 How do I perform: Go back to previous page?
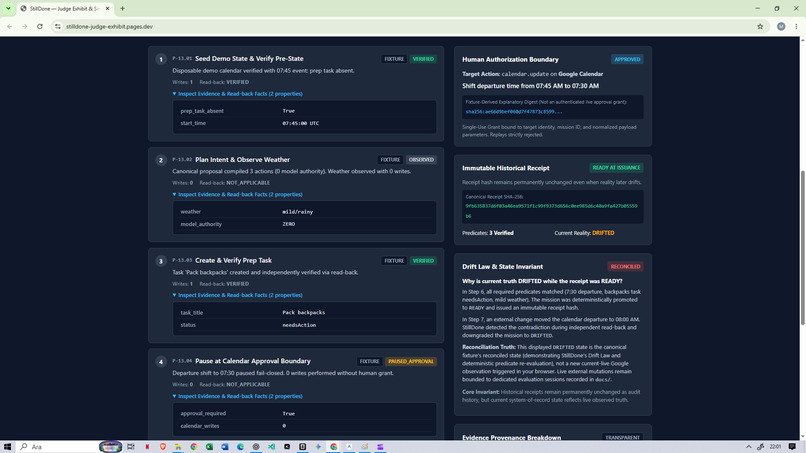(x=10, y=26)
